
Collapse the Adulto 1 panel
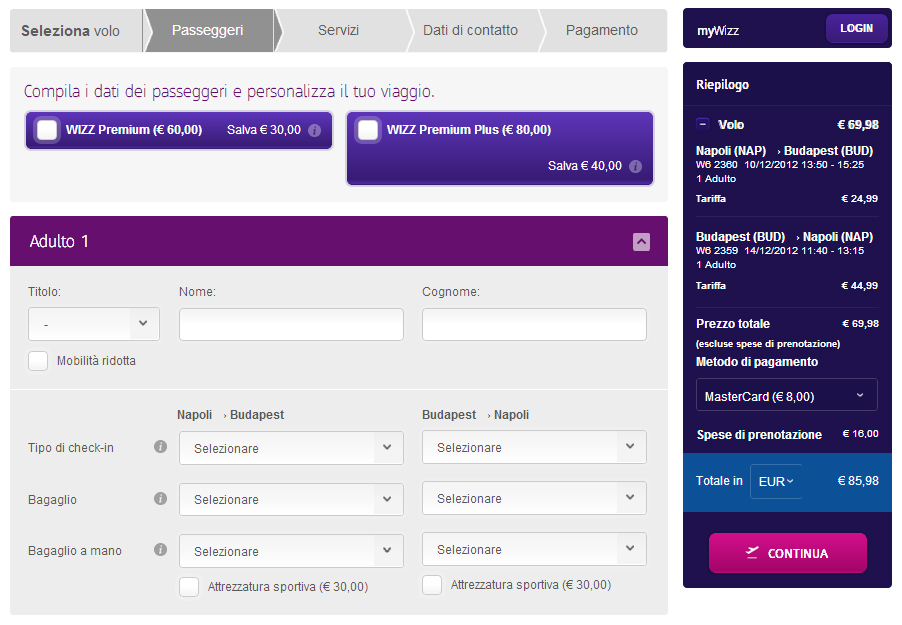tap(641, 242)
